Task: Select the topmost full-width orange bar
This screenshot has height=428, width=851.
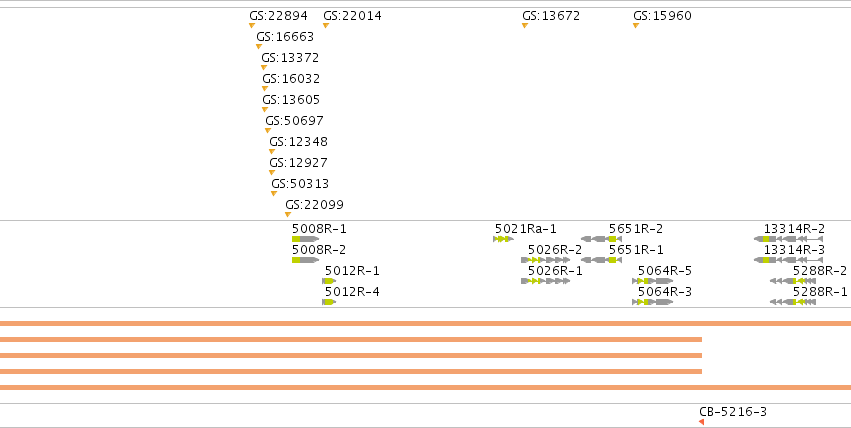Action: pos(426,323)
